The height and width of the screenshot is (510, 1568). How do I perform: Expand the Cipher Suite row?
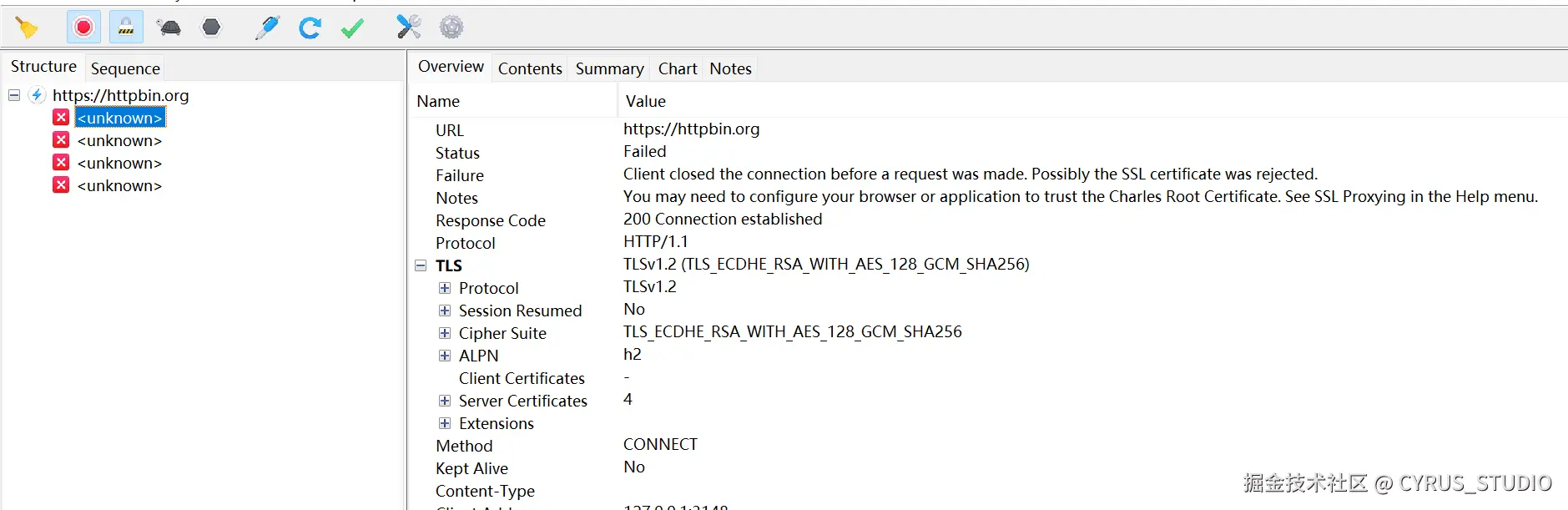(x=445, y=333)
